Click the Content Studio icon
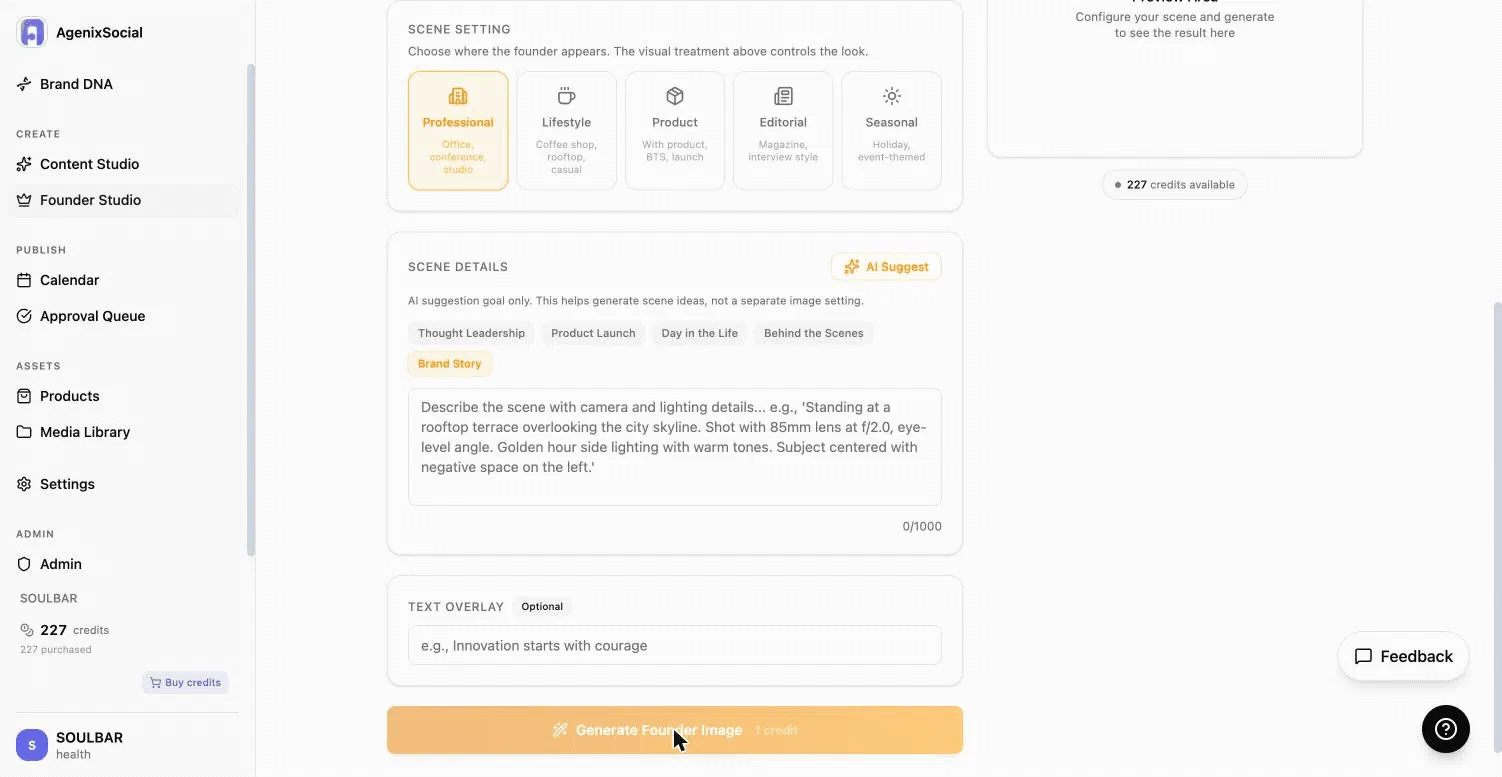 coord(24,164)
